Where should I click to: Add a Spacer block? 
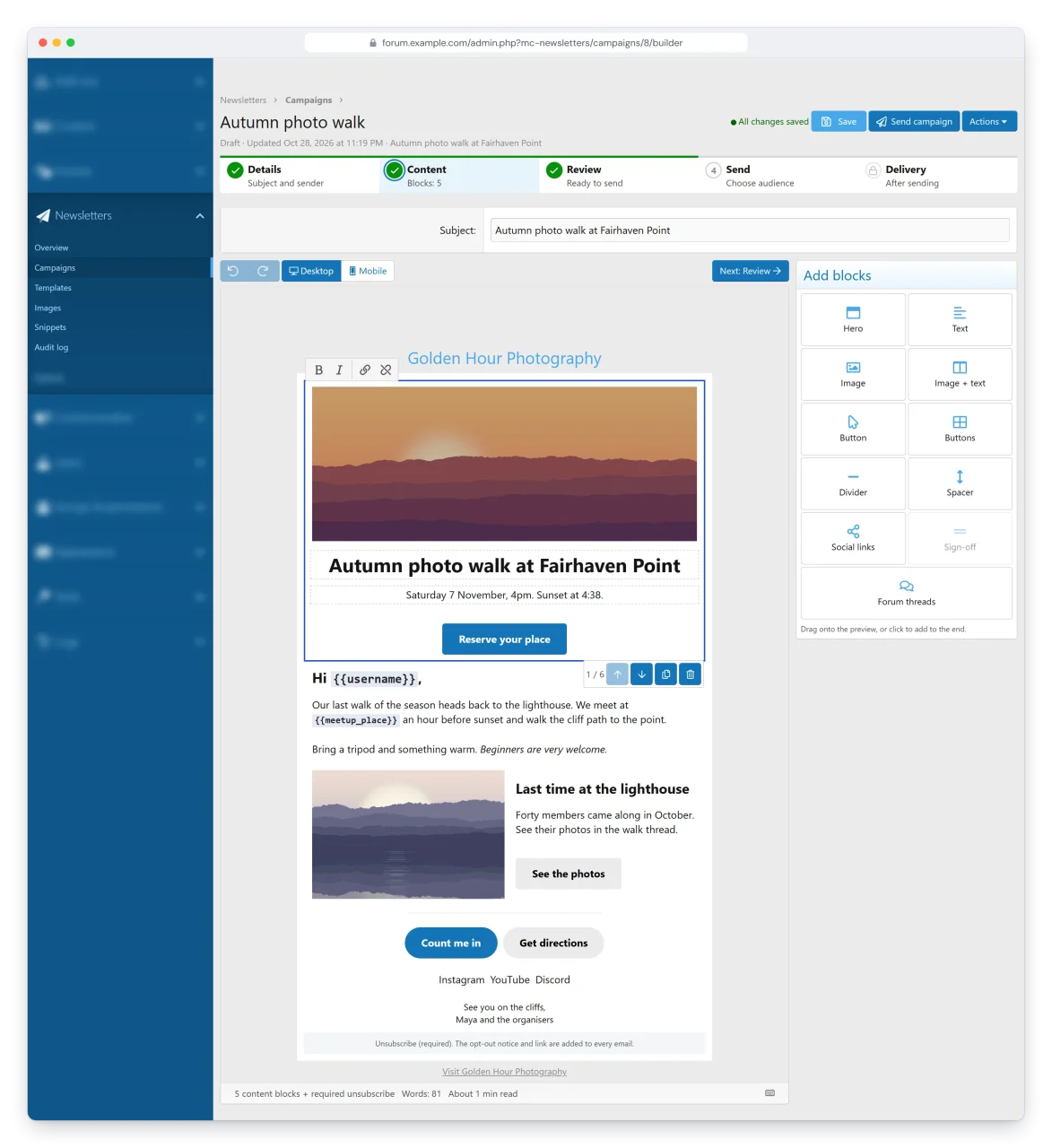pyautogui.click(x=960, y=483)
